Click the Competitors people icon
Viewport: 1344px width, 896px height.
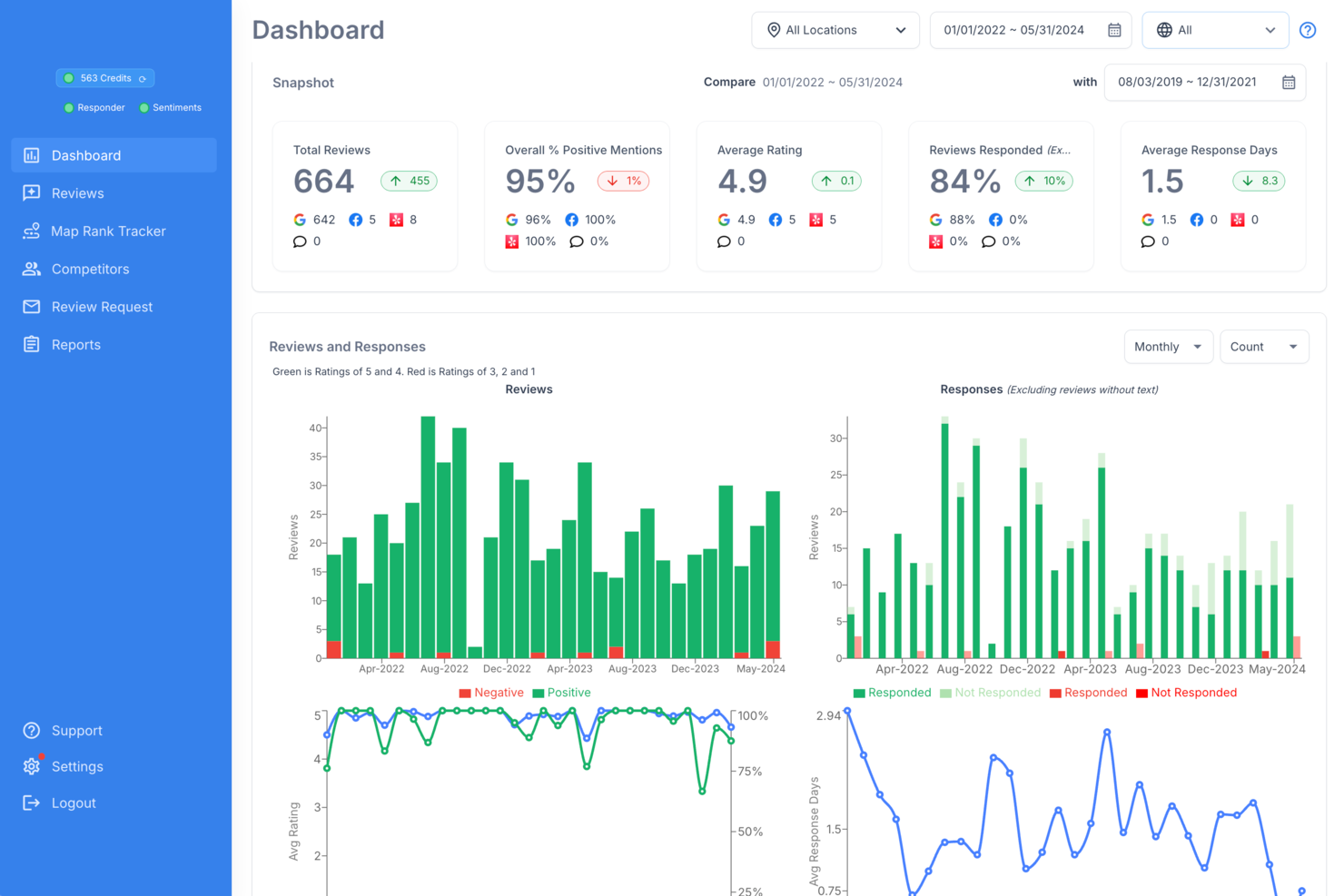32,269
